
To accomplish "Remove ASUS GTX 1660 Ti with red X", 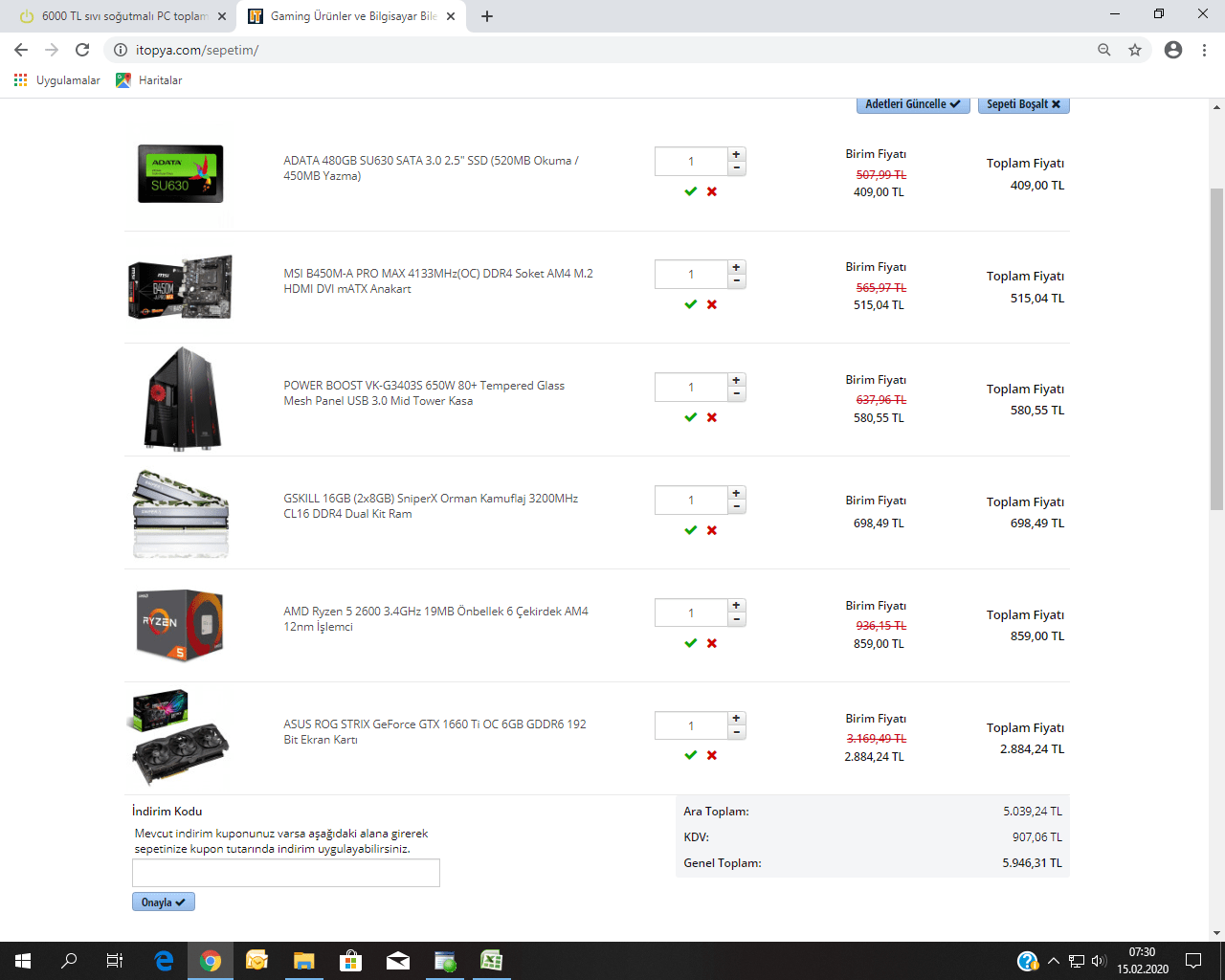I will click(x=712, y=755).
